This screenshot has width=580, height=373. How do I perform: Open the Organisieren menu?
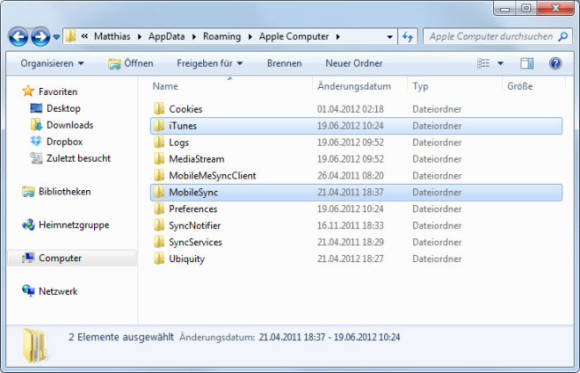pyautogui.click(x=52, y=63)
